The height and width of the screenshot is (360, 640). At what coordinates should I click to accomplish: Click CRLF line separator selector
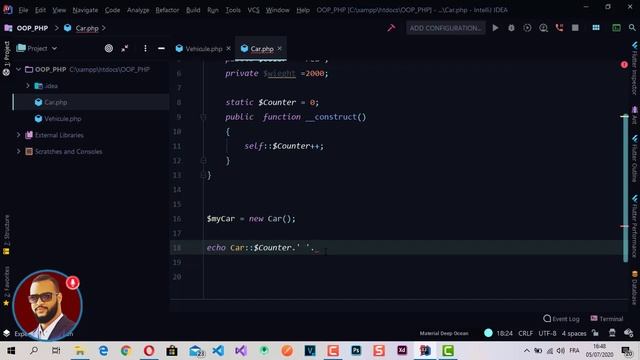click(x=525, y=333)
